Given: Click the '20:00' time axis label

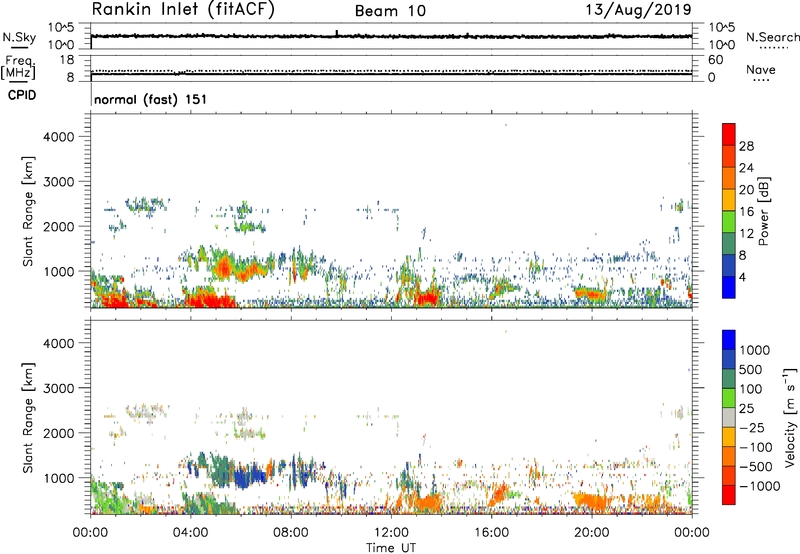Looking at the screenshot, I should click(x=592, y=533).
